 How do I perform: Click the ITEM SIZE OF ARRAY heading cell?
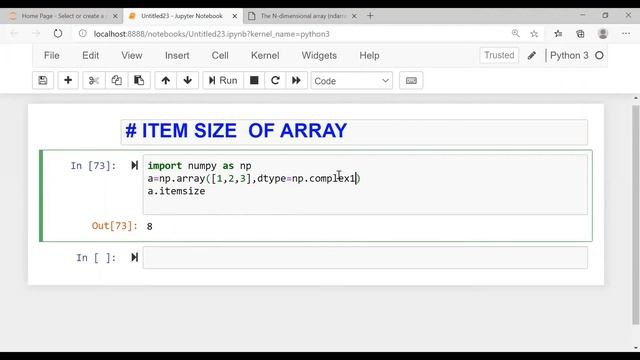(x=354, y=131)
